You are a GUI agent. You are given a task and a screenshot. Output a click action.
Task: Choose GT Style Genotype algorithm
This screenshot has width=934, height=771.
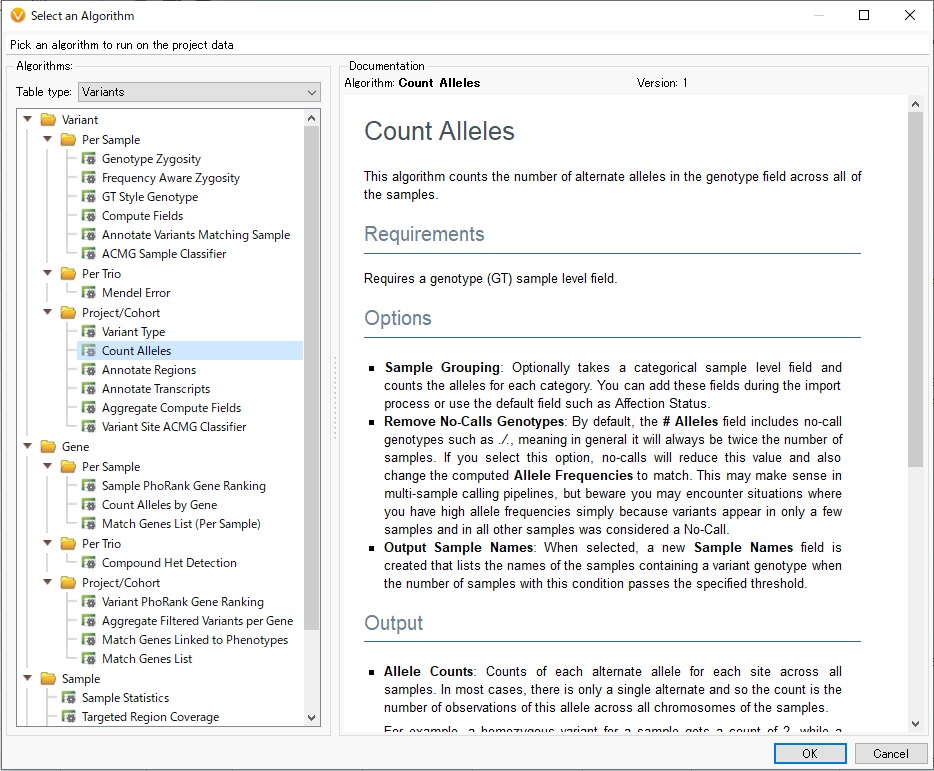(x=150, y=197)
